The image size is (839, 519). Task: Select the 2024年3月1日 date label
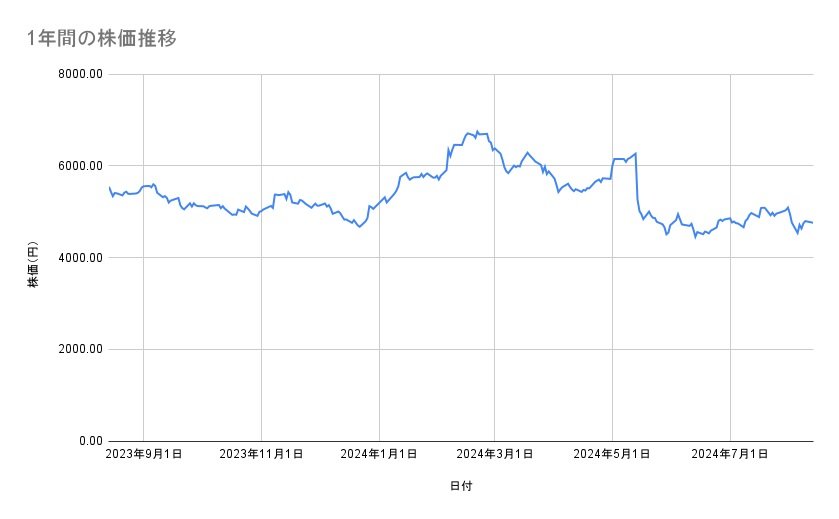(496, 454)
